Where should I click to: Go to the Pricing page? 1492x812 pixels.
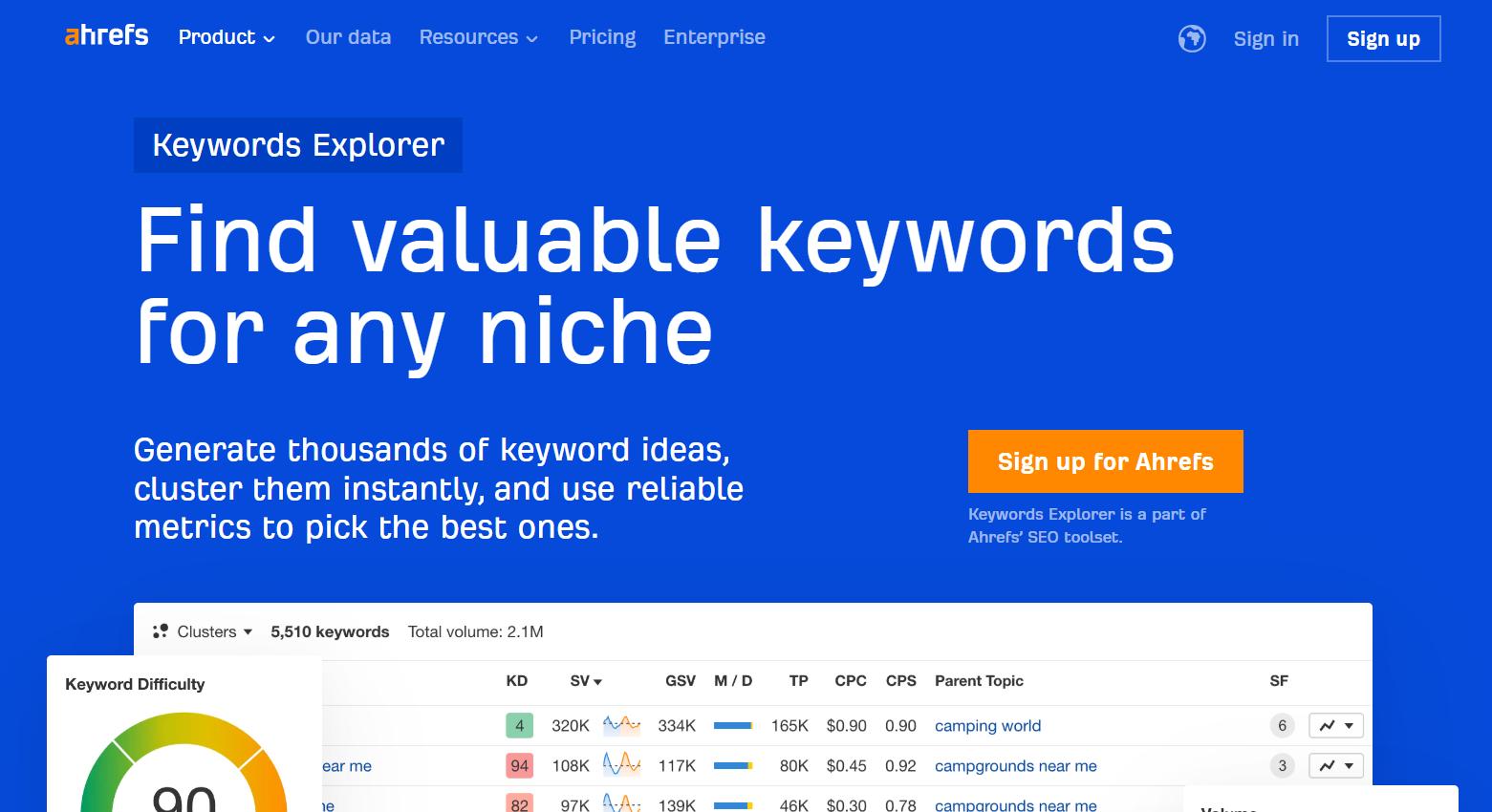(602, 37)
